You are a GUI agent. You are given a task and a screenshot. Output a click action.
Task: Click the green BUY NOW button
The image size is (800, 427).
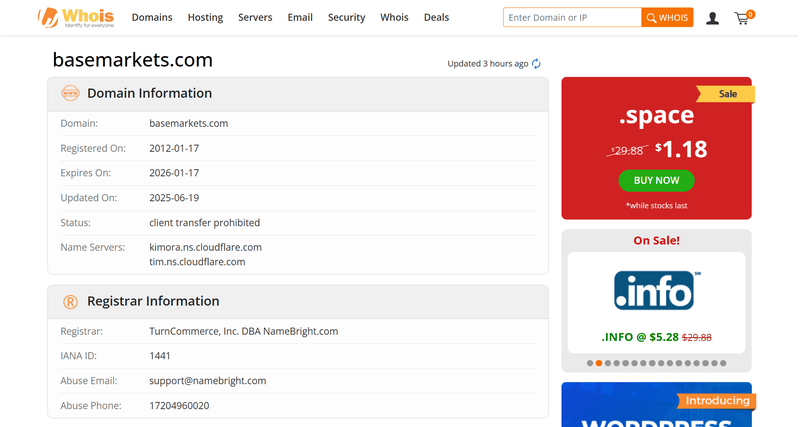point(656,181)
